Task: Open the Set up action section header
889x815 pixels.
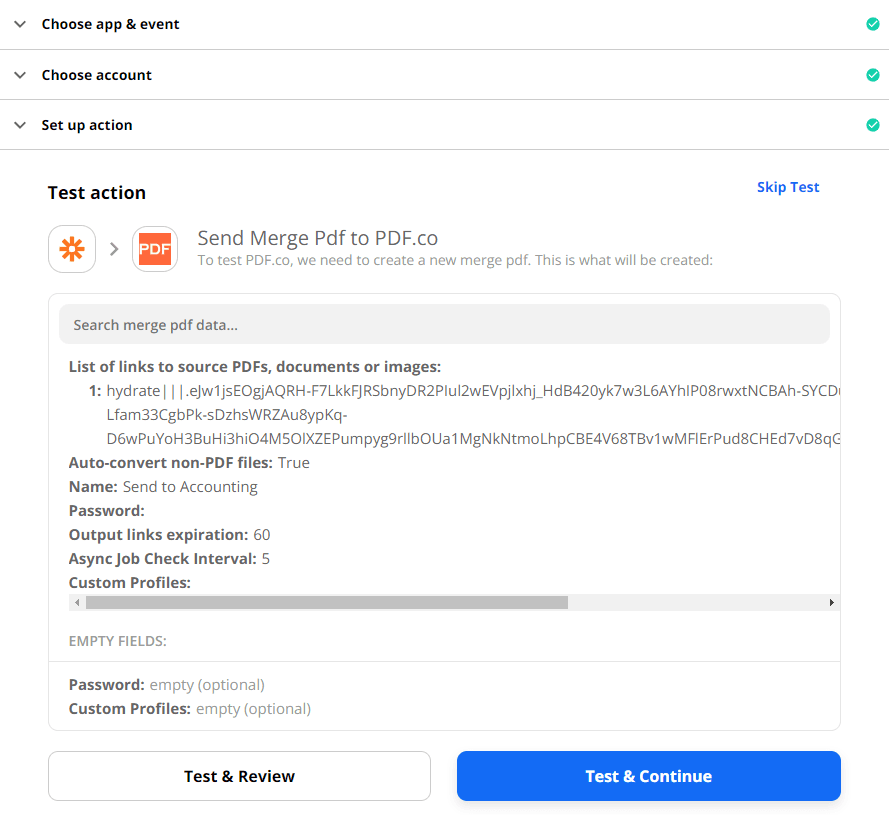Action: pos(87,125)
